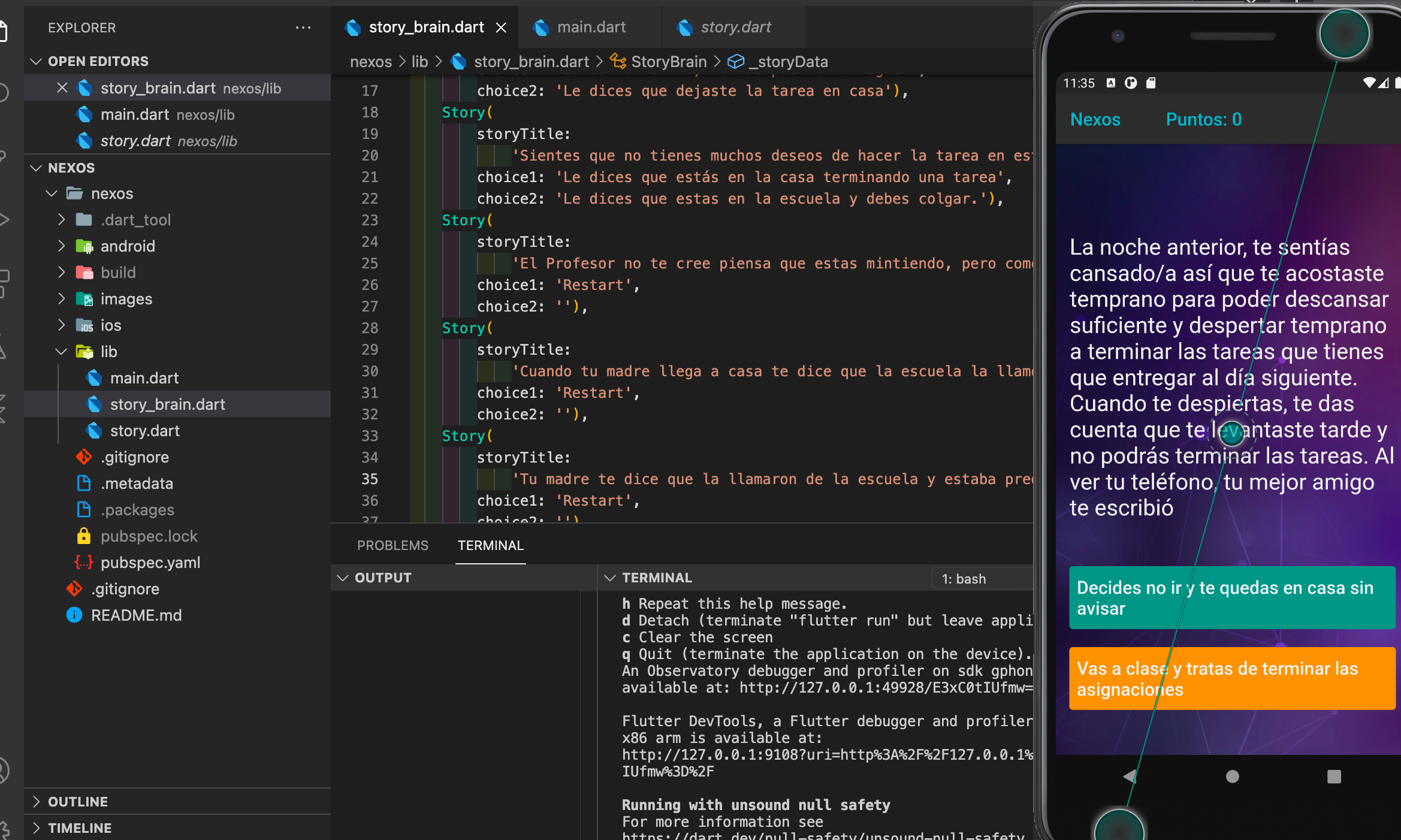Close the story_brain.dart editor tab
The height and width of the screenshot is (840, 1401).
pyautogui.click(x=502, y=28)
